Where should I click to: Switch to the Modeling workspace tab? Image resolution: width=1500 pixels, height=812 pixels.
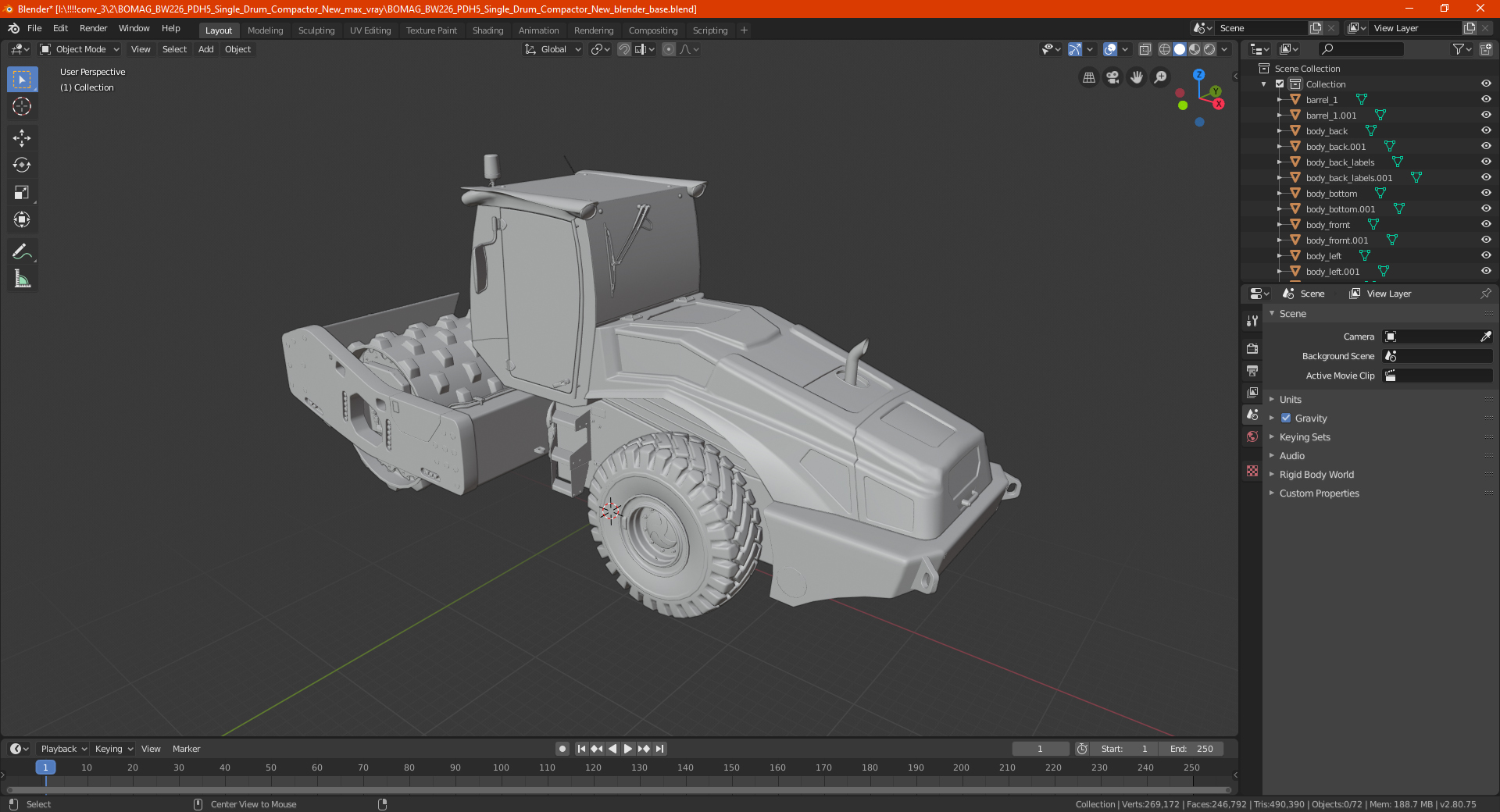pos(265,30)
